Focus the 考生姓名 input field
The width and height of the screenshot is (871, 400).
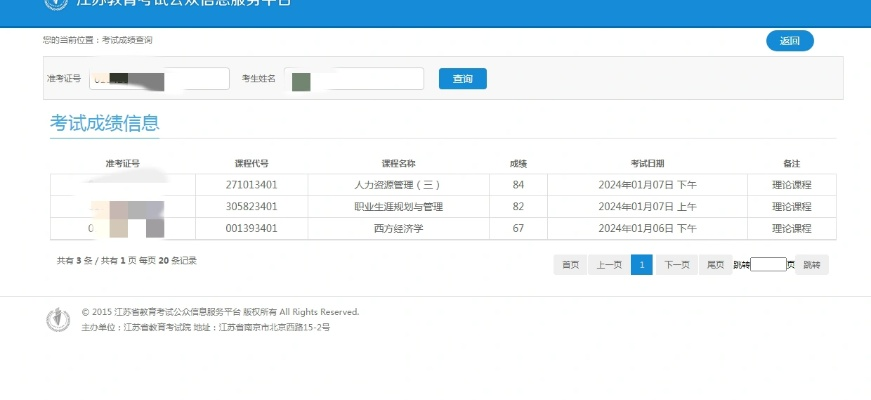pyautogui.click(x=354, y=78)
